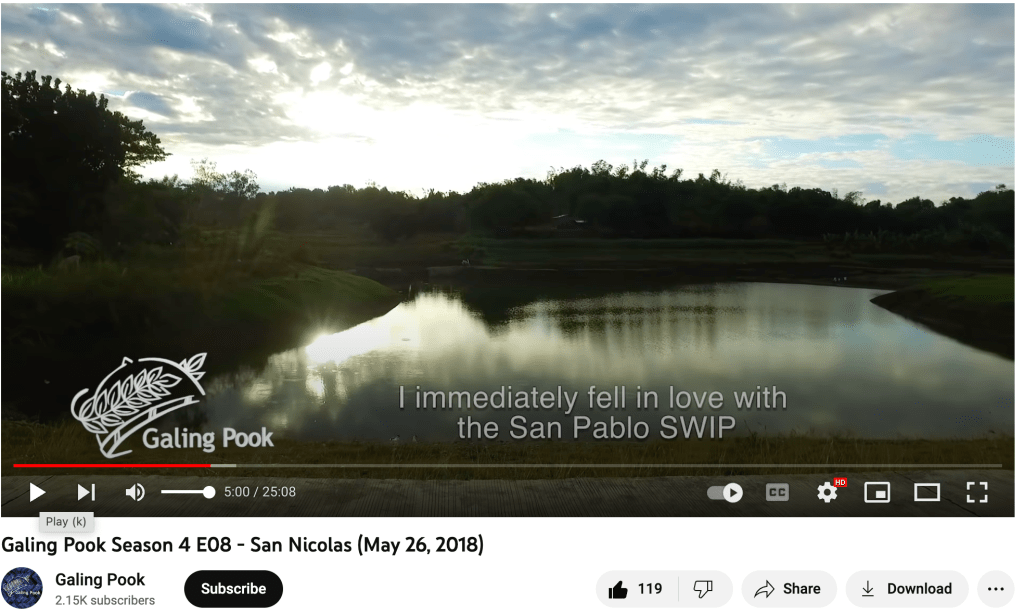Switch to theater mode icon

coord(927,492)
